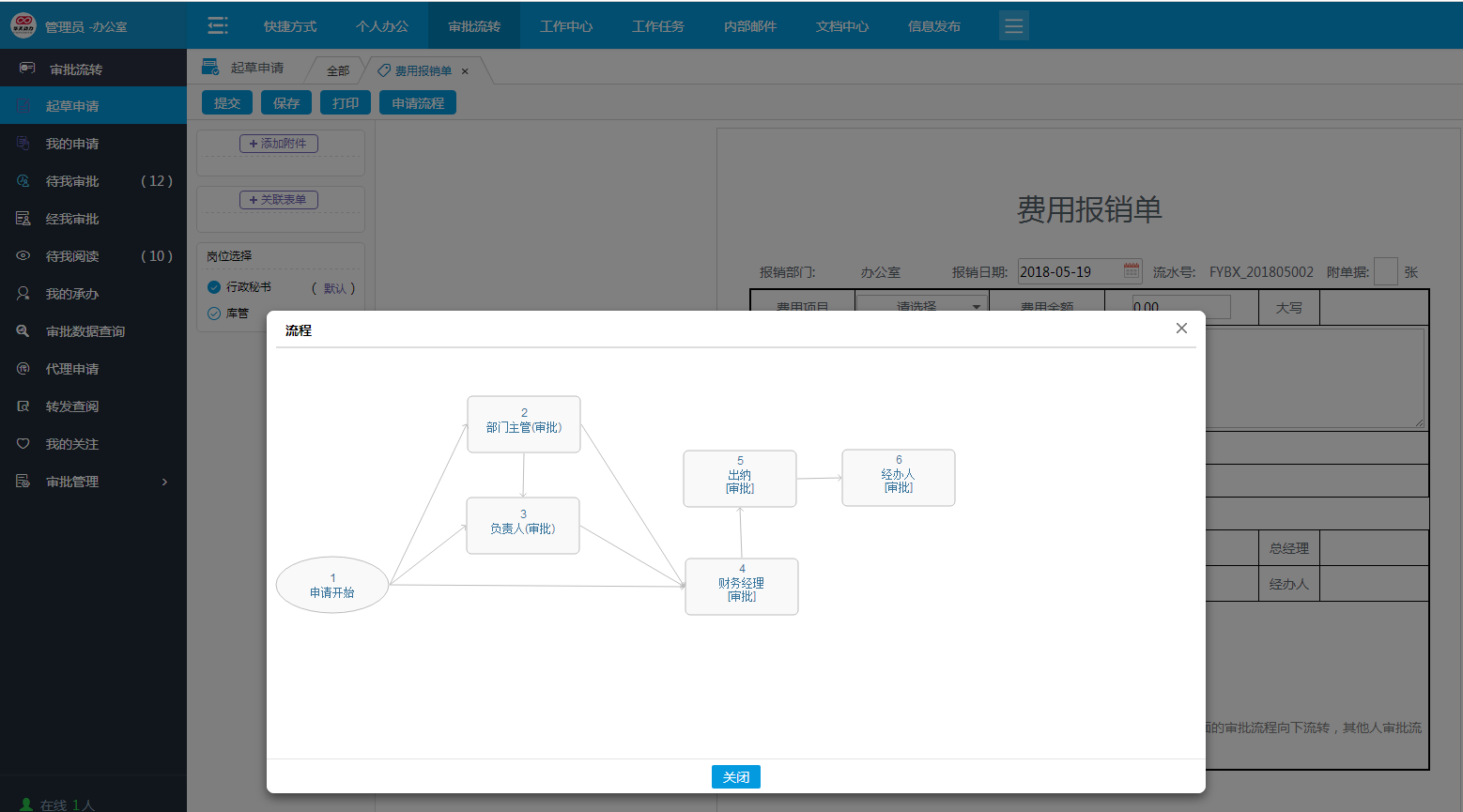
Task: Open the 审批流转 top menu
Action: click(474, 26)
